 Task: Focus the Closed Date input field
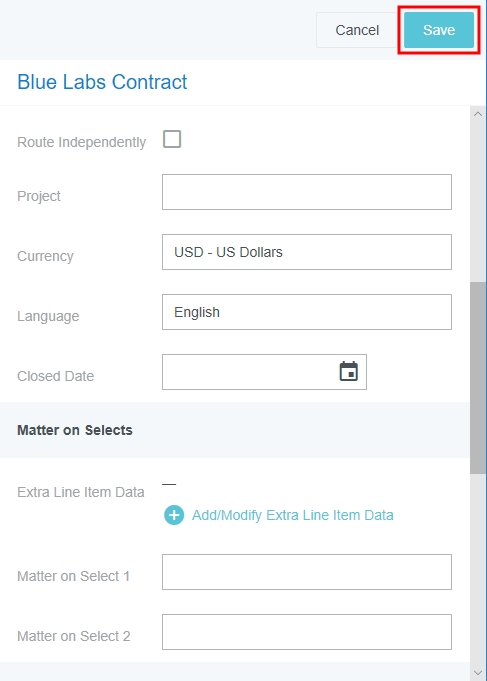pyautogui.click(x=249, y=372)
